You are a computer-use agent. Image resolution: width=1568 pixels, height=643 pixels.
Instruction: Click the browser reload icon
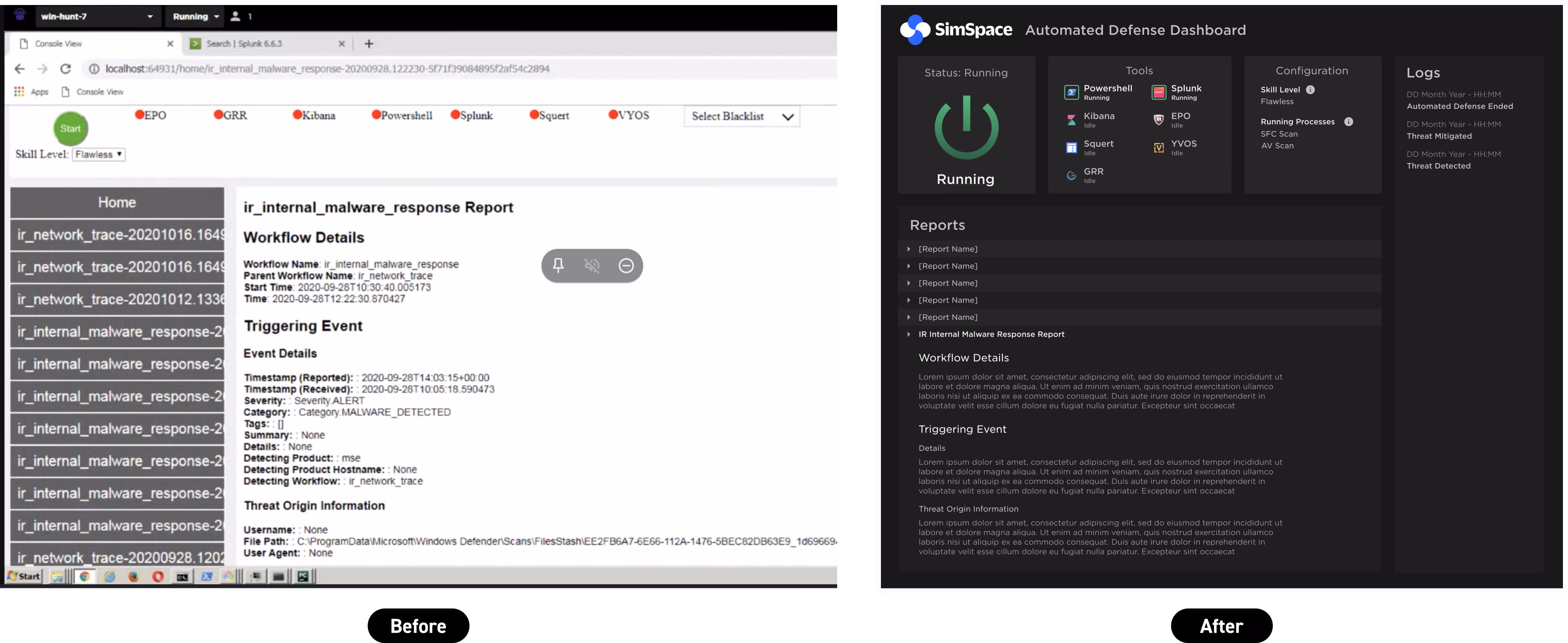click(66, 69)
